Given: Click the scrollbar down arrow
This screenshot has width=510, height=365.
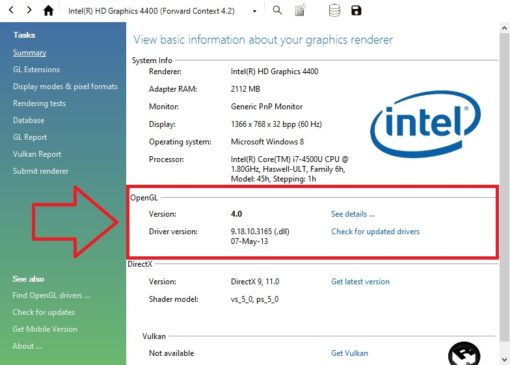Looking at the screenshot, I should [x=504, y=359].
